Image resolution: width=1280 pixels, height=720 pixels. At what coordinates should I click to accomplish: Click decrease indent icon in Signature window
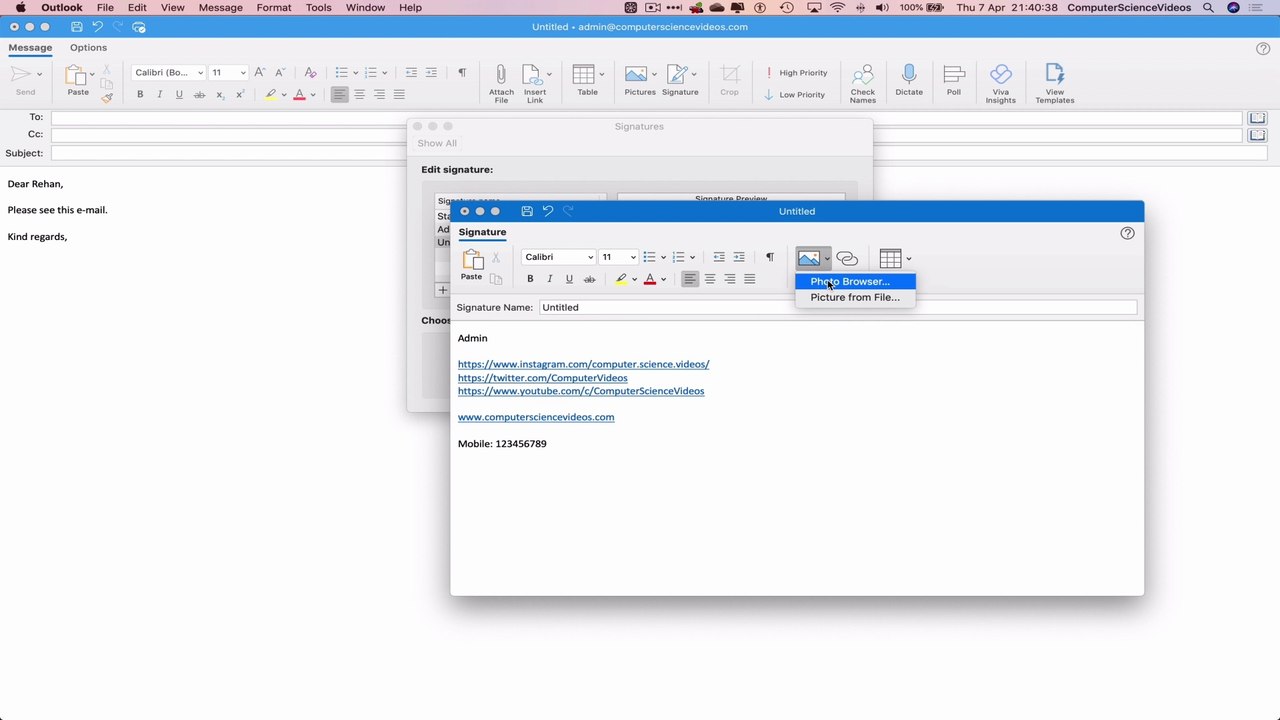pyautogui.click(x=719, y=257)
